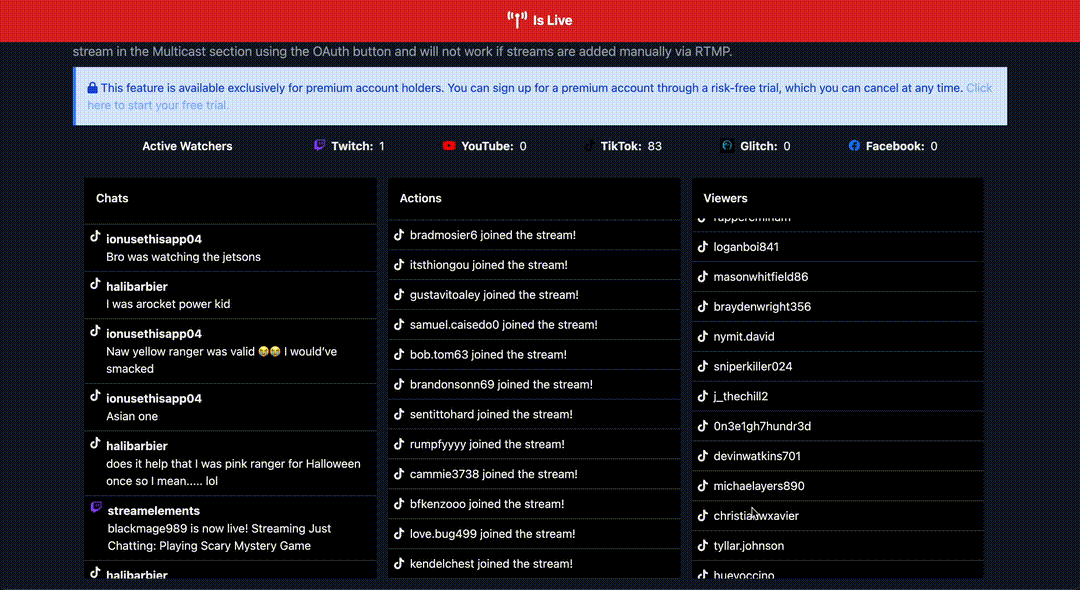The width and height of the screenshot is (1080, 590).
Task: Click the Facebook icon in Active Watchers bar
Action: [x=852, y=145]
